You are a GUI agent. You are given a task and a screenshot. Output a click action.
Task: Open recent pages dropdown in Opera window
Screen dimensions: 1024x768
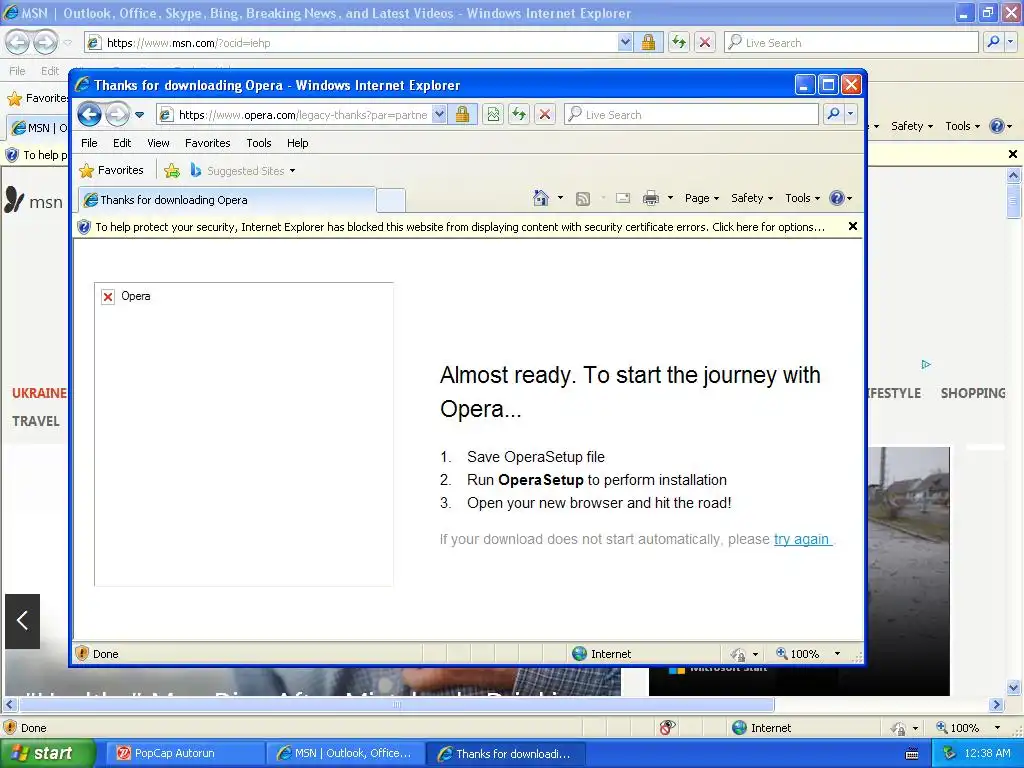(139, 115)
